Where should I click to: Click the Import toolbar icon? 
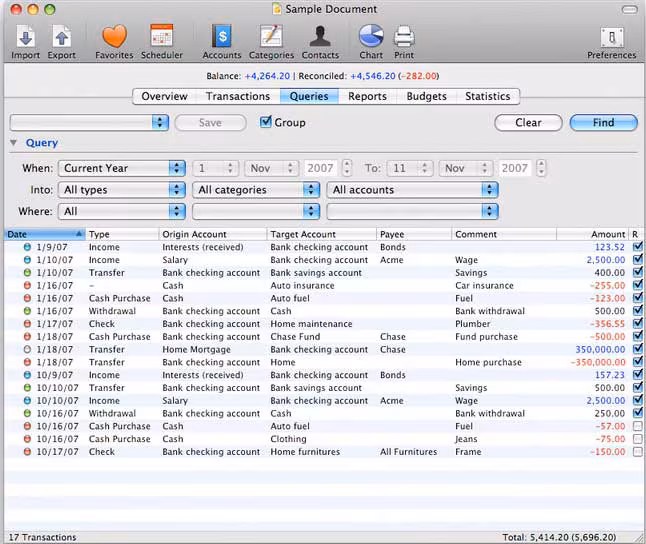click(x=25, y=37)
